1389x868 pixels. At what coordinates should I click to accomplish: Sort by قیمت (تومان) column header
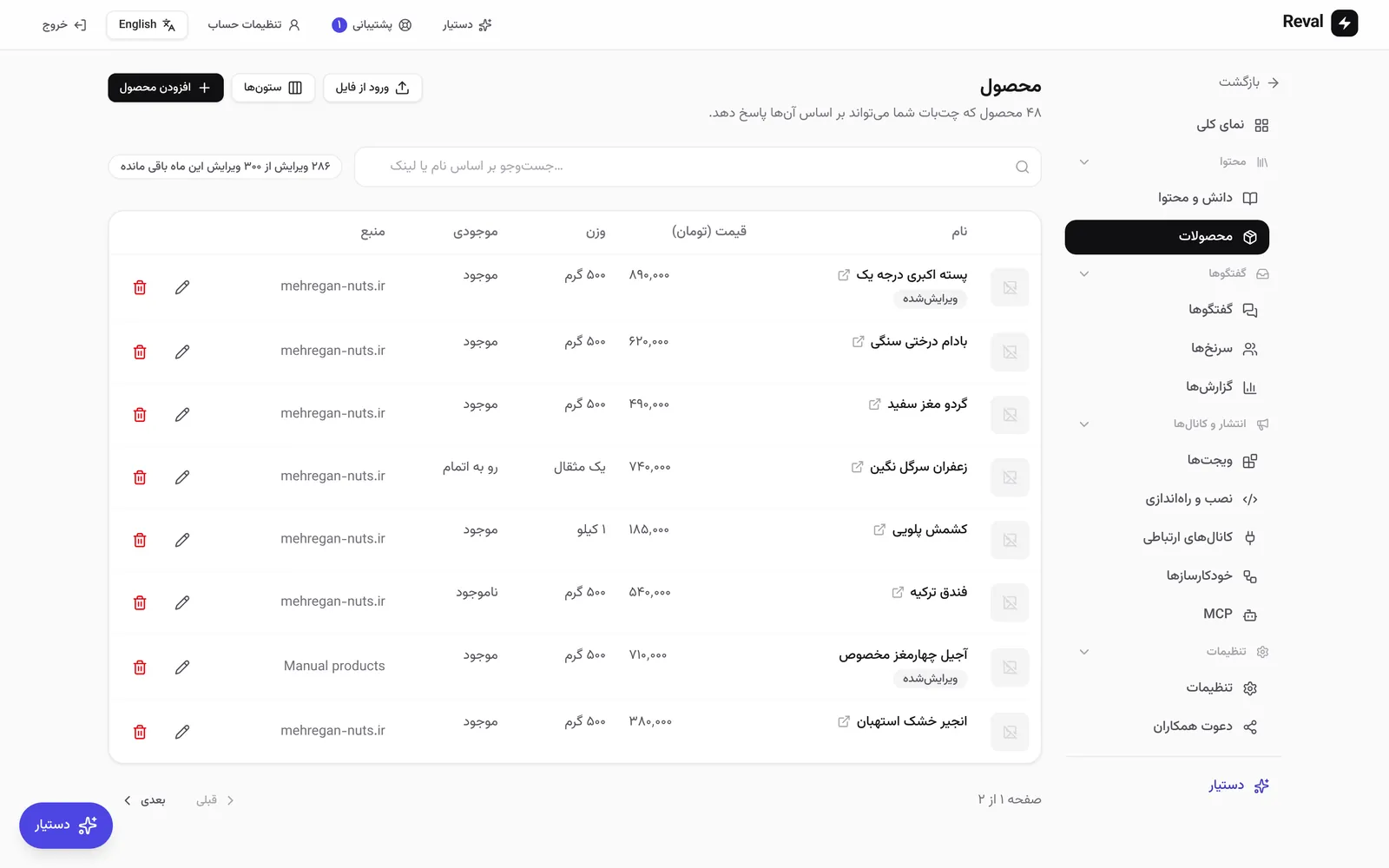(x=709, y=232)
